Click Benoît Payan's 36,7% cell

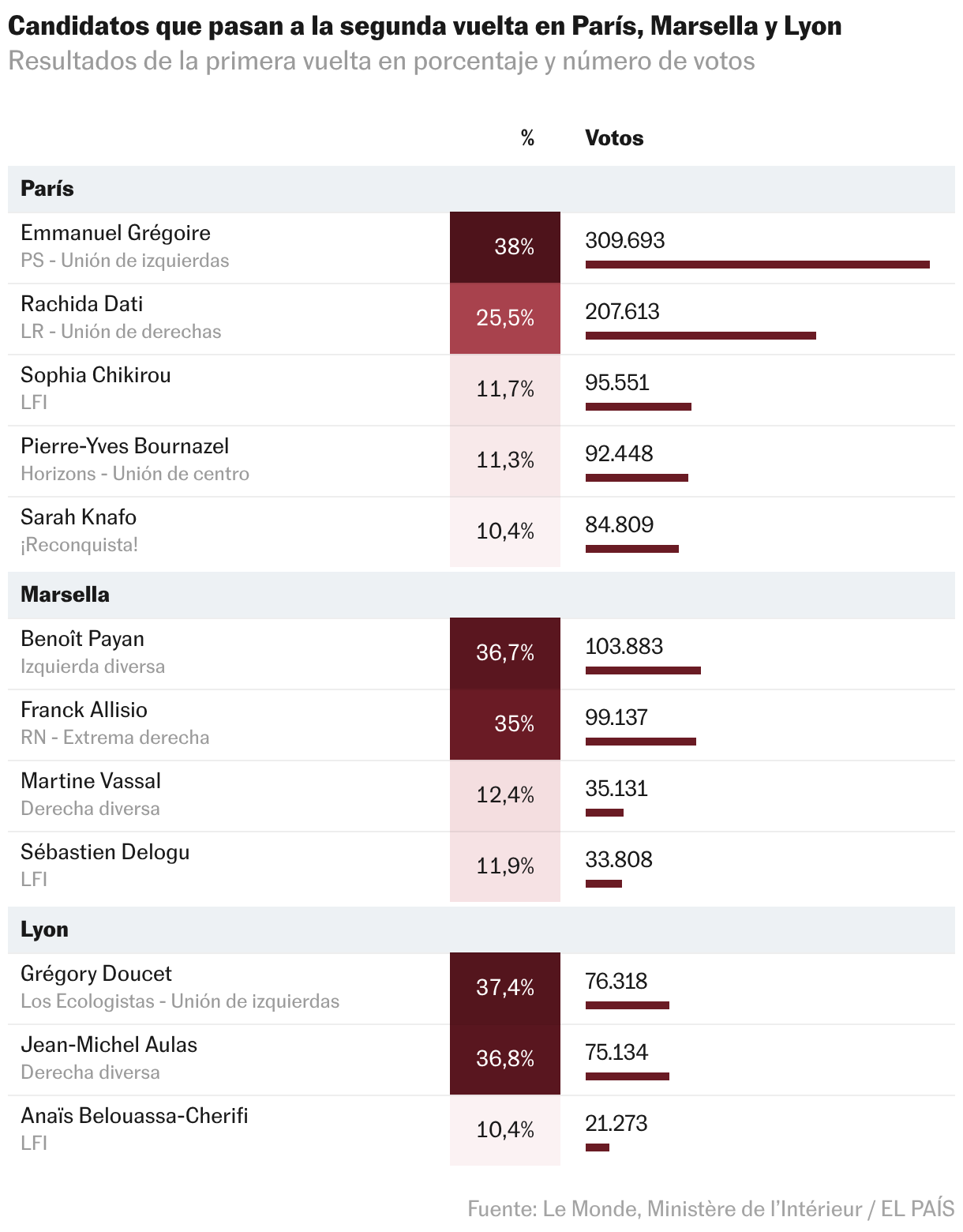point(505,653)
